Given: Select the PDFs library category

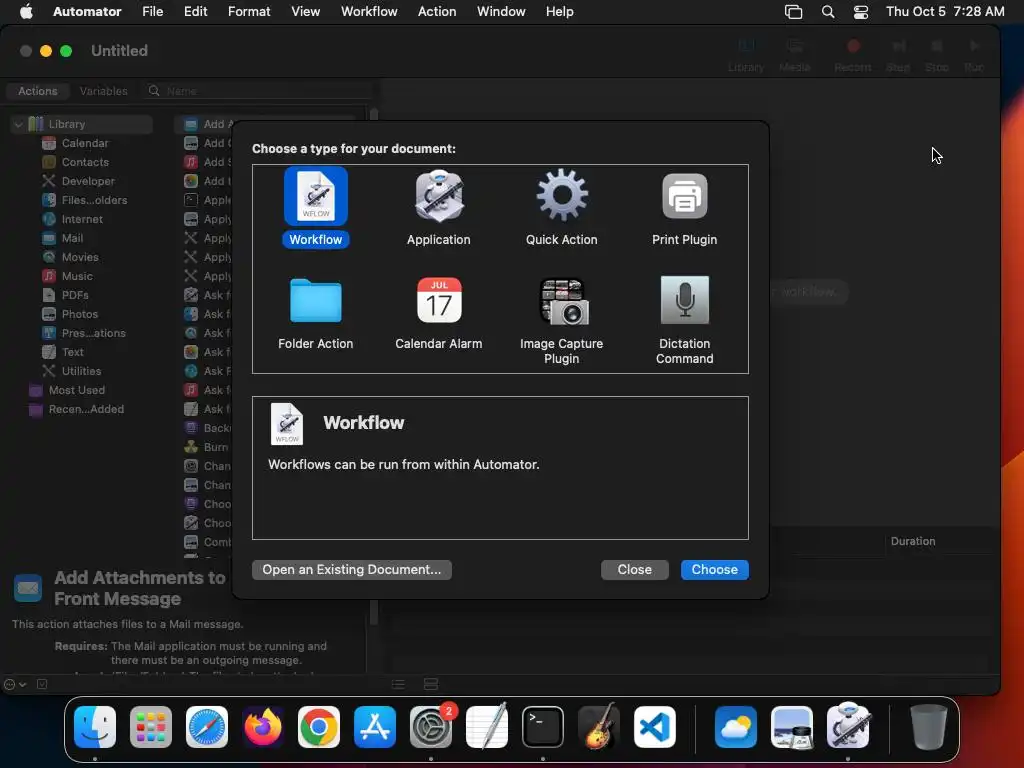Looking at the screenshot, I should pos(75,295).
